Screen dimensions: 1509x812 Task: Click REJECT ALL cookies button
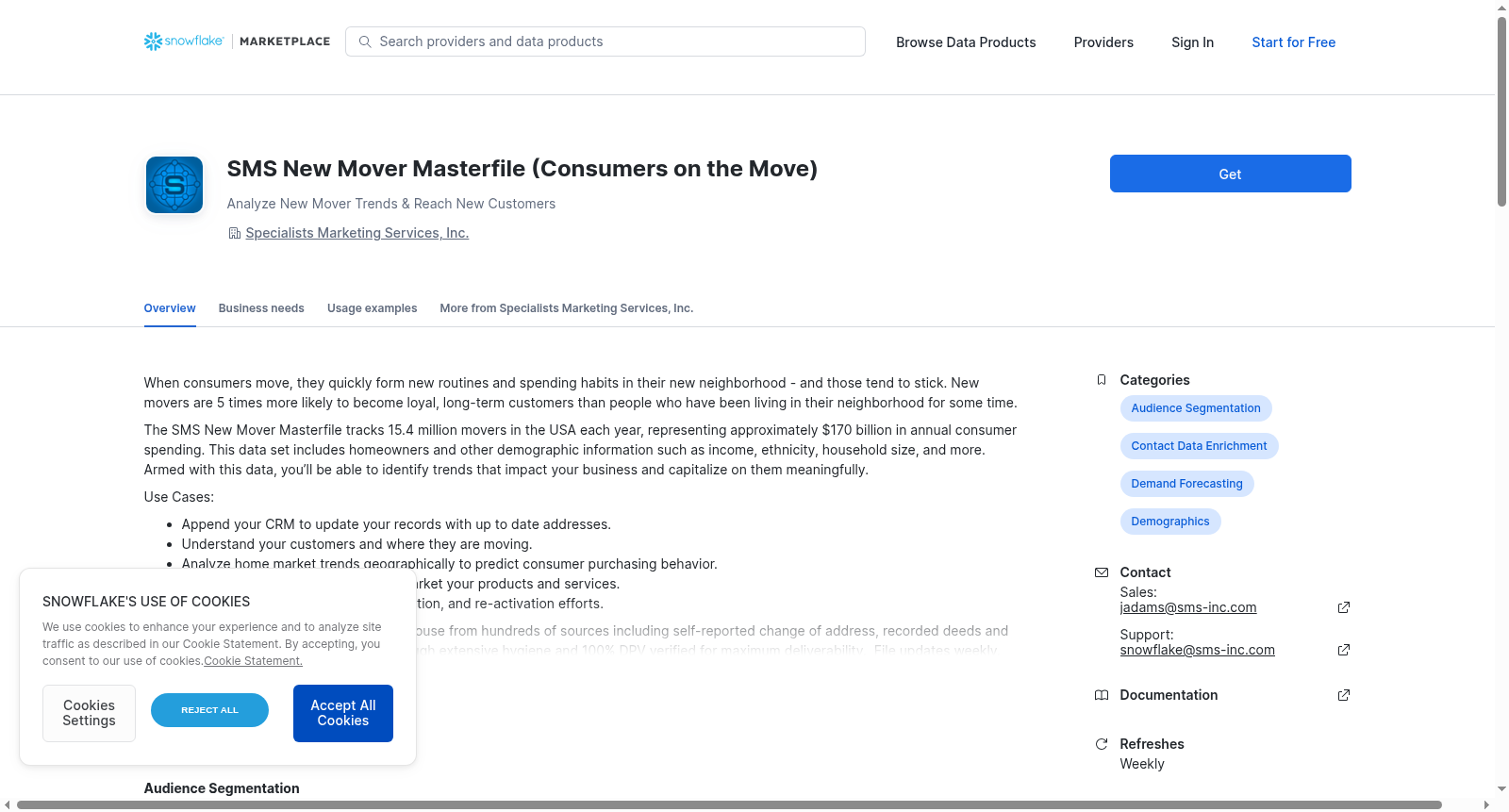click(209, 710)
